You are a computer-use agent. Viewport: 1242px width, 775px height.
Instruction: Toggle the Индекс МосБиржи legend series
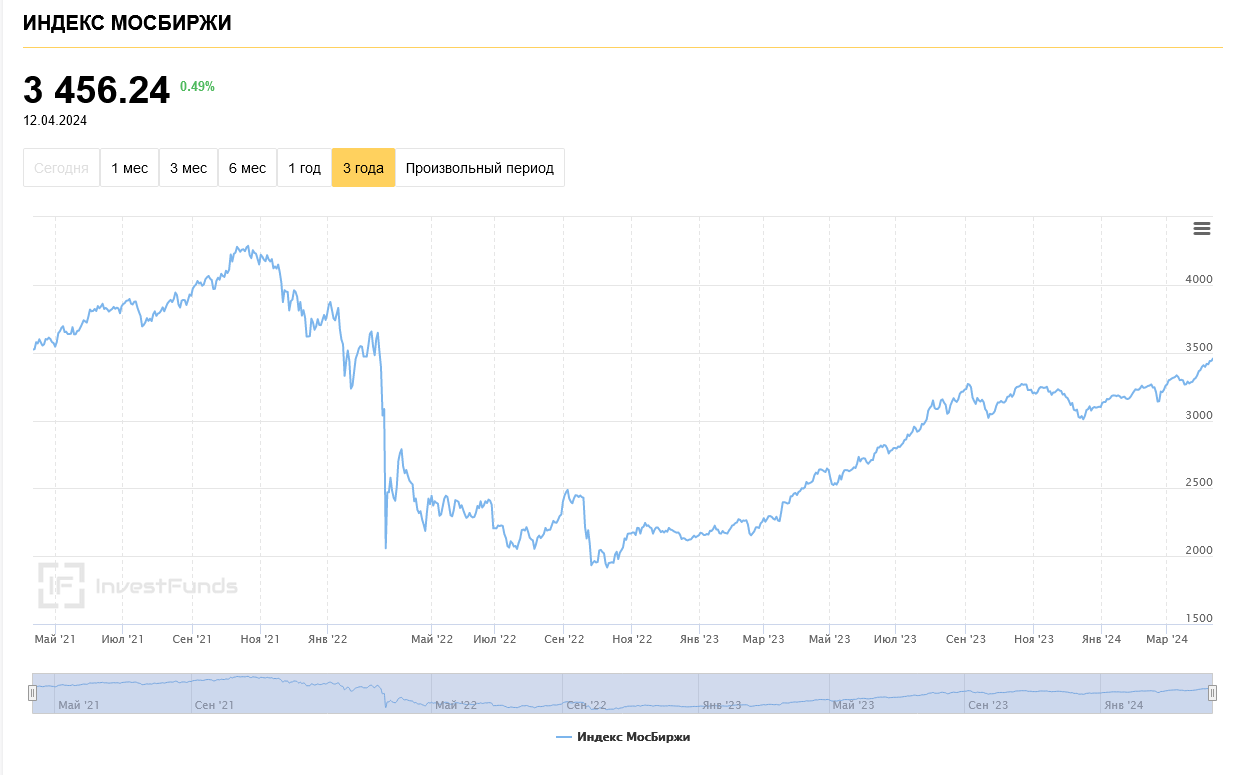pos(632,738)
